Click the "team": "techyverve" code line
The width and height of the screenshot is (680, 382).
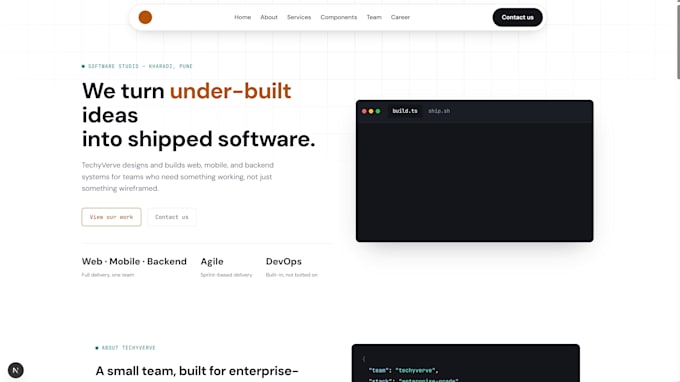[403, 370]
